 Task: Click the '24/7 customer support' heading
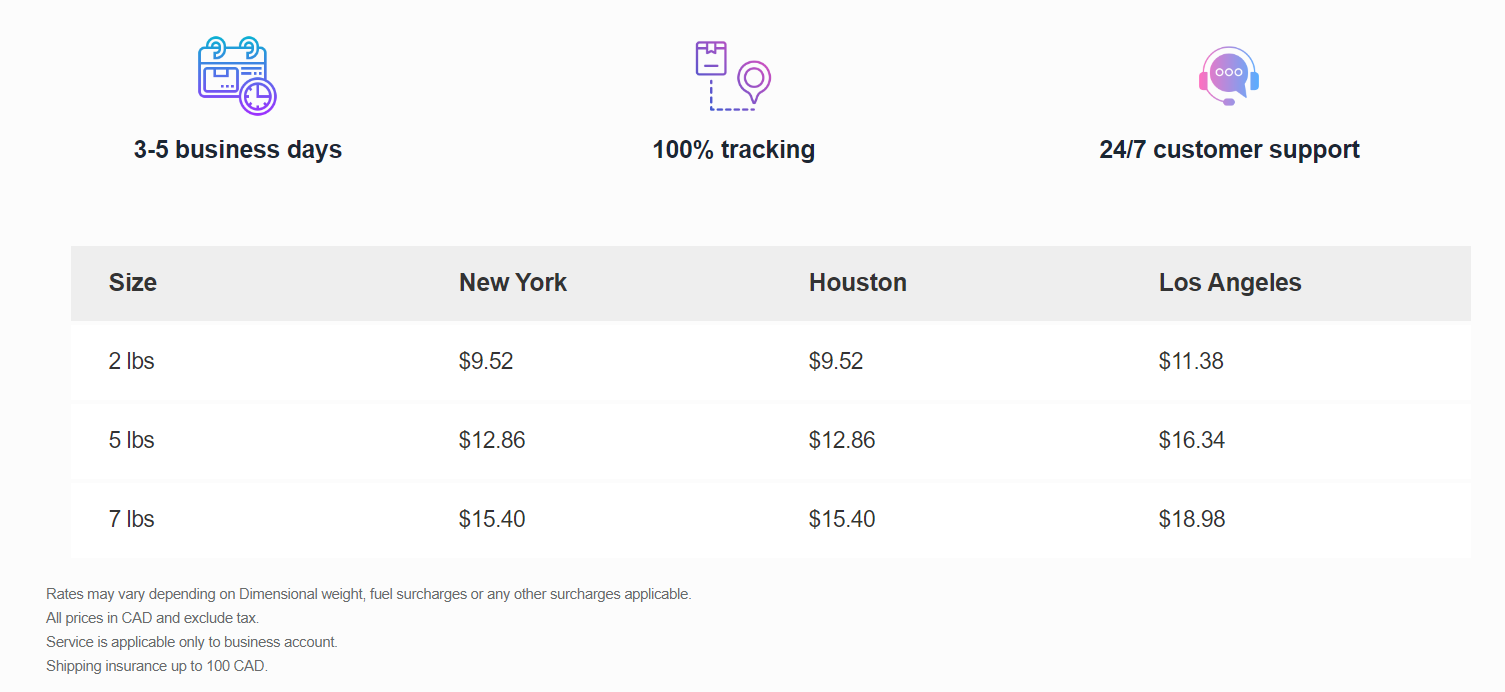[1229, 150]
